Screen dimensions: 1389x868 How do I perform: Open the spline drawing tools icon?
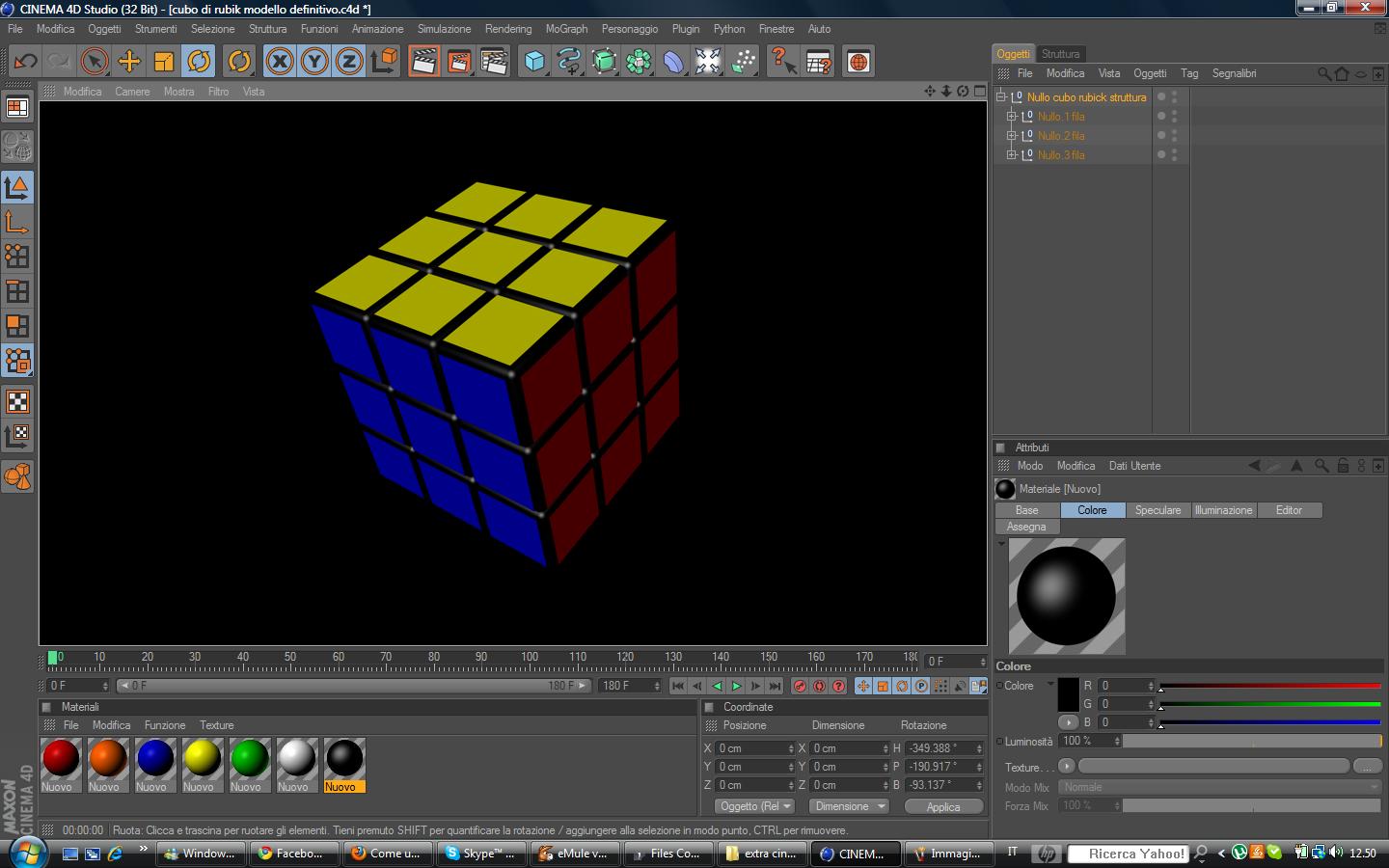[x=569, y=62]
